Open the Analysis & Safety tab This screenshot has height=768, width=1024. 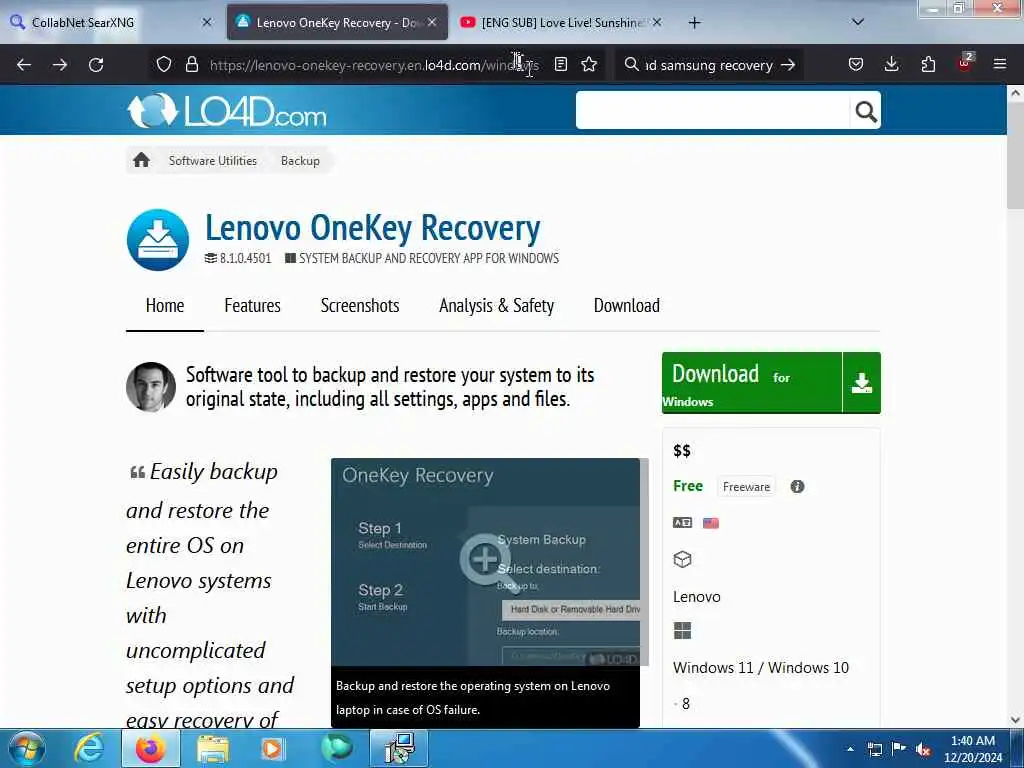pyautogui.click(x=496, y=306)
